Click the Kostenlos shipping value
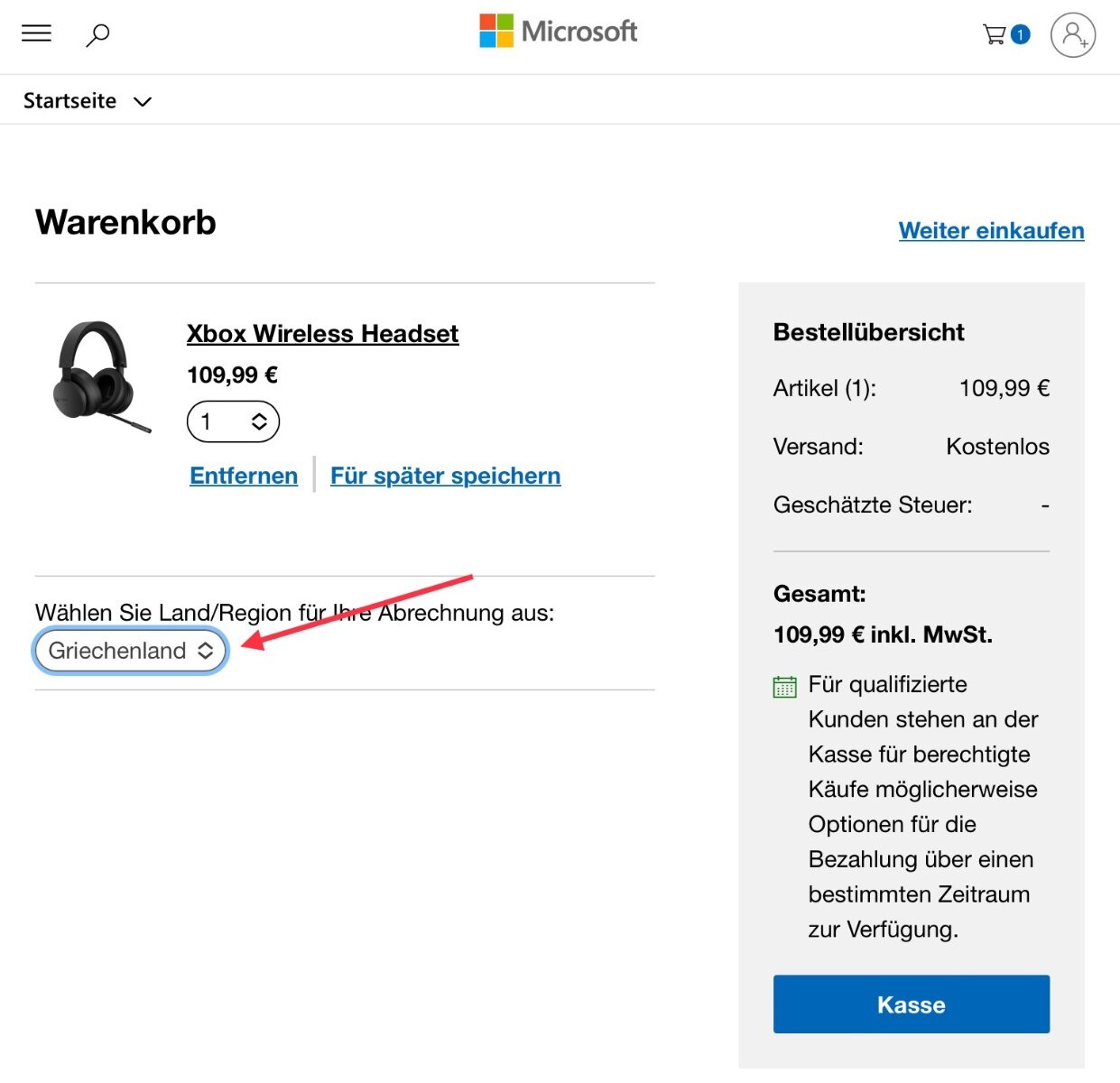This screenshot has height=1083, width=1120. [x=997, y=447]
